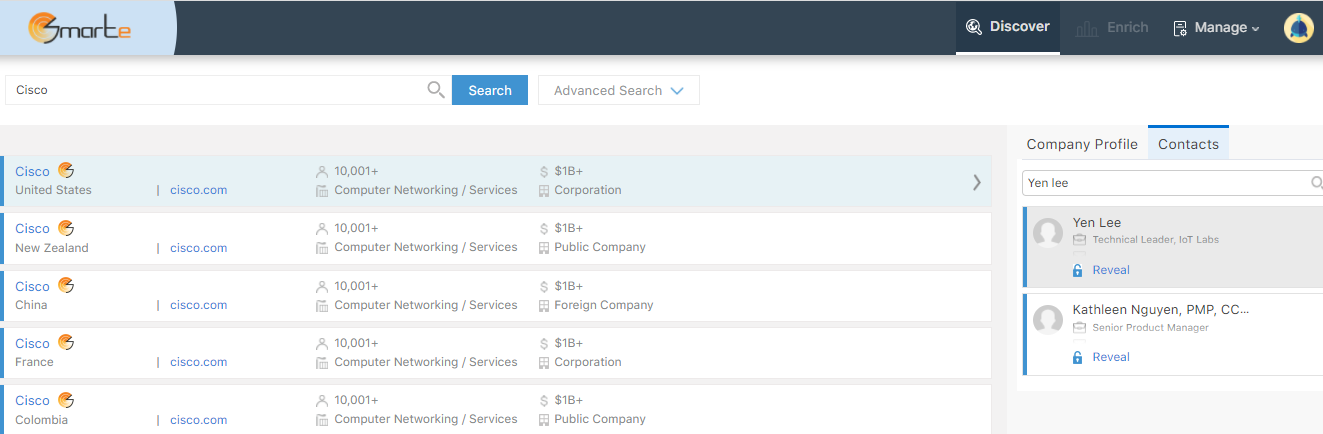The image size is (1323, 434).
Task: Expand the Manage menu
Action: (1216, 28)
